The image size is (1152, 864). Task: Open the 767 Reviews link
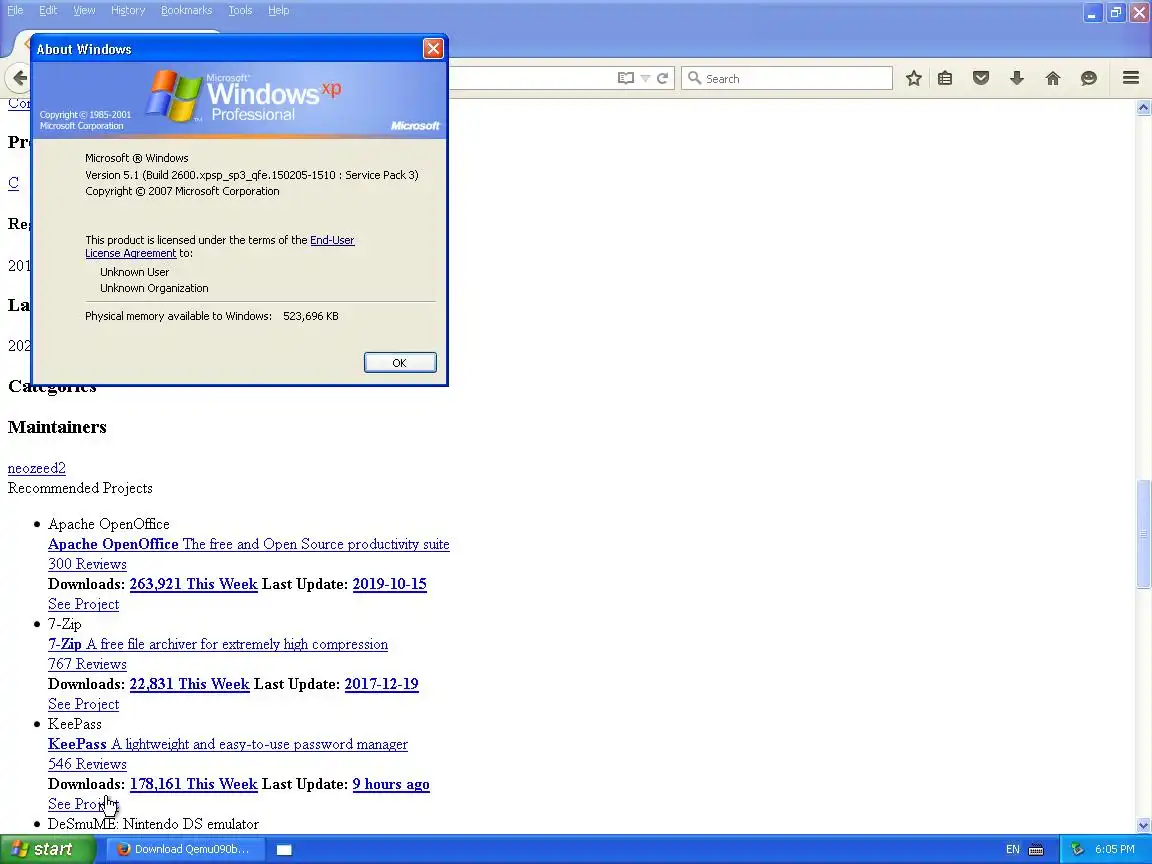pyautogui.click(x=87, y=663)
